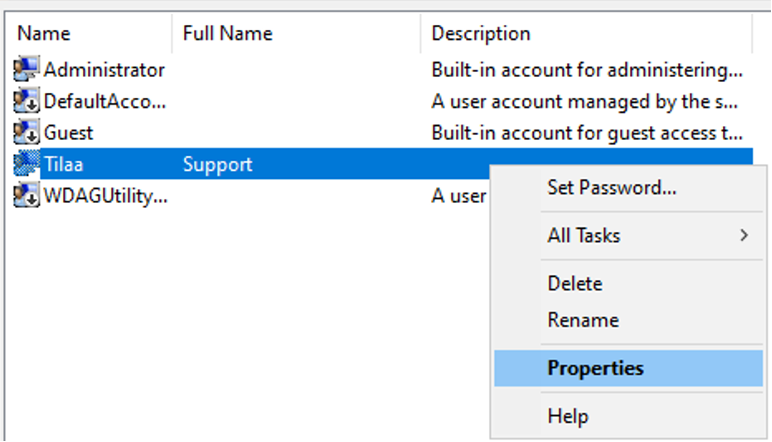Viewport: 772px width, 442px height.
Task: Sort by the Description column header
Action: [x=586, y=33]
